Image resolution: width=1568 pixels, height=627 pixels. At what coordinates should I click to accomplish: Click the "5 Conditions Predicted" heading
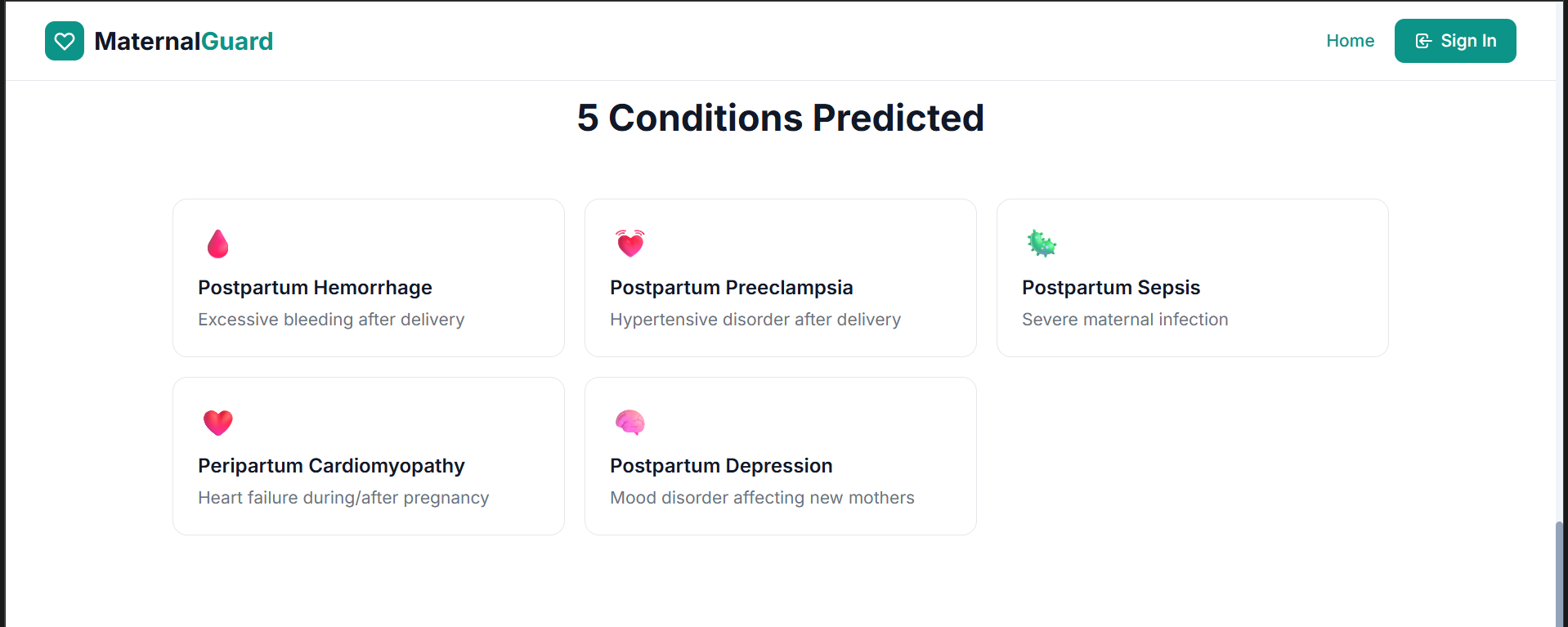(x=781, y=118)
